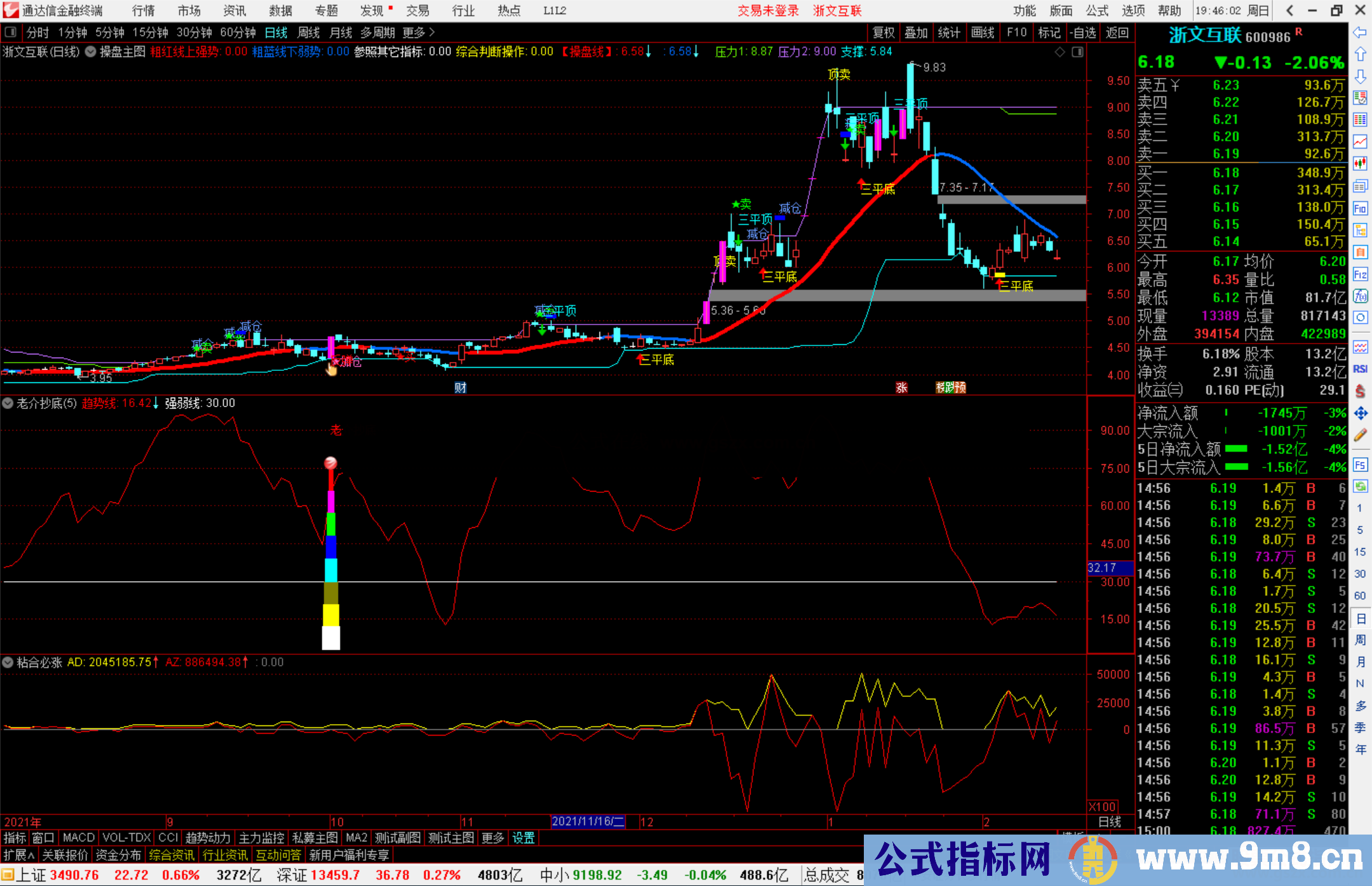Click the 复权 button
Image resolution: width=1372 pixels, height=886 pixels.
[x=883, y=32]
